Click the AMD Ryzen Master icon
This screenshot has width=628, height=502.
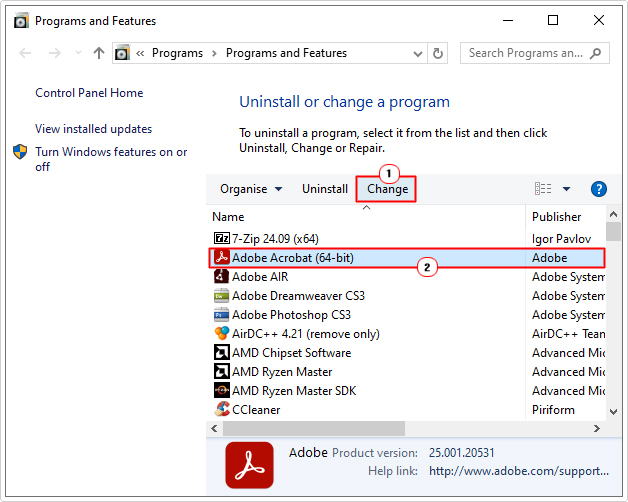click(221, 371)
